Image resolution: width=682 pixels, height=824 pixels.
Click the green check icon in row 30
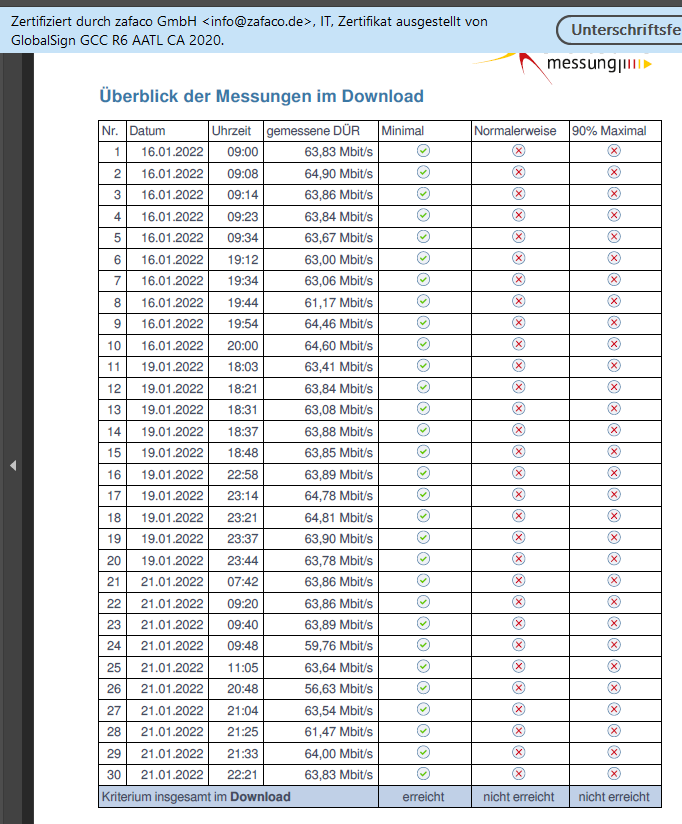pos(423,774)
